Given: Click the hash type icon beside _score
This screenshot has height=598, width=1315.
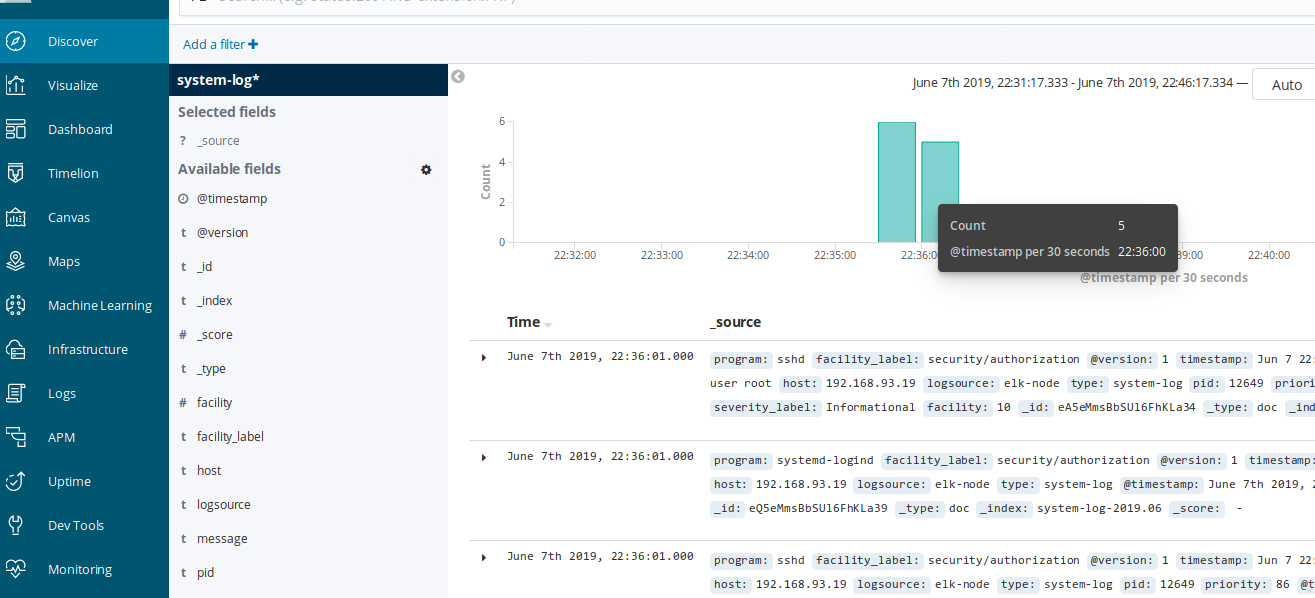Looking at the screenshot, I should click(x=183, y=335).
